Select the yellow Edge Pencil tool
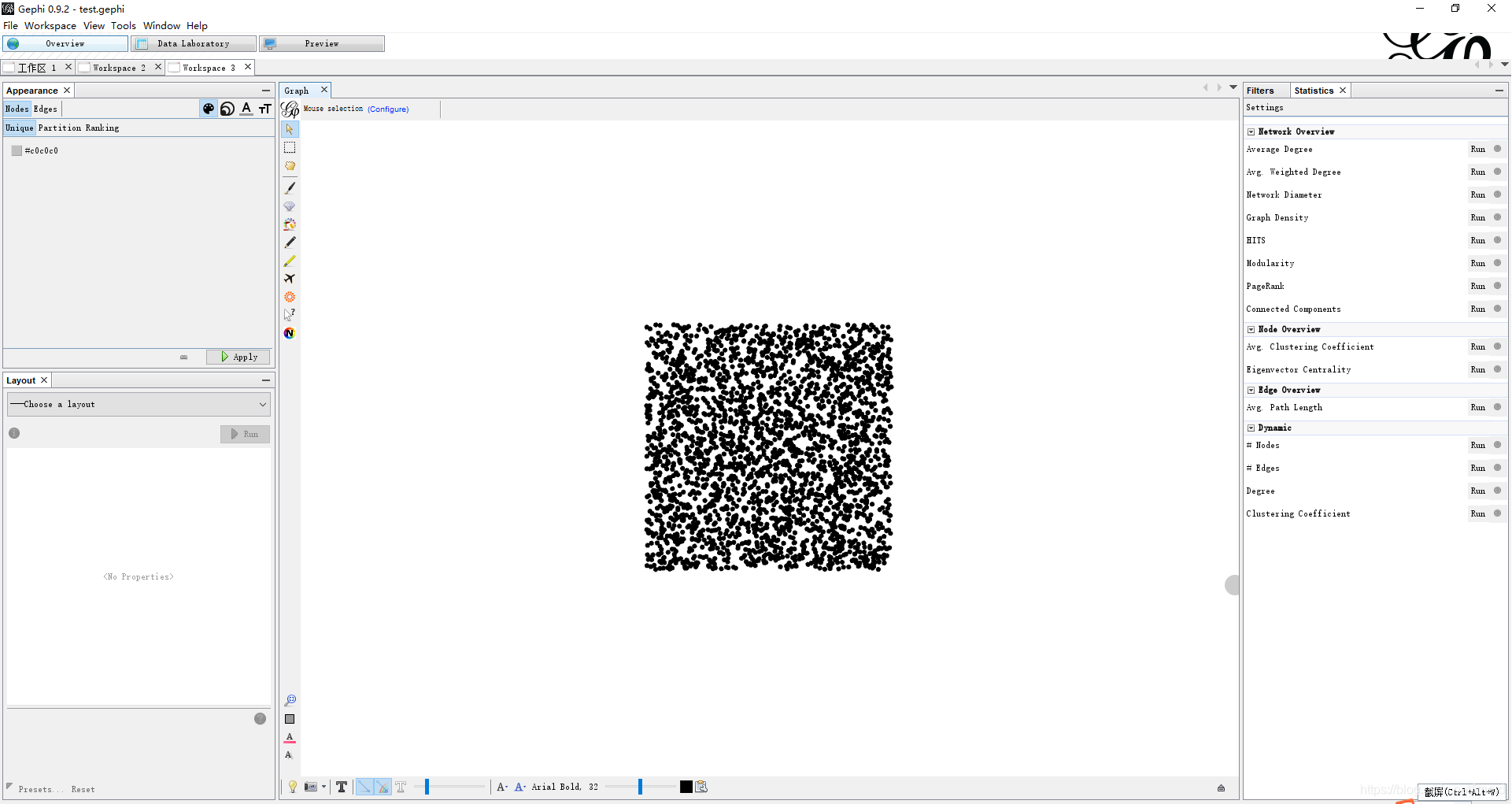 pos(290,261)
